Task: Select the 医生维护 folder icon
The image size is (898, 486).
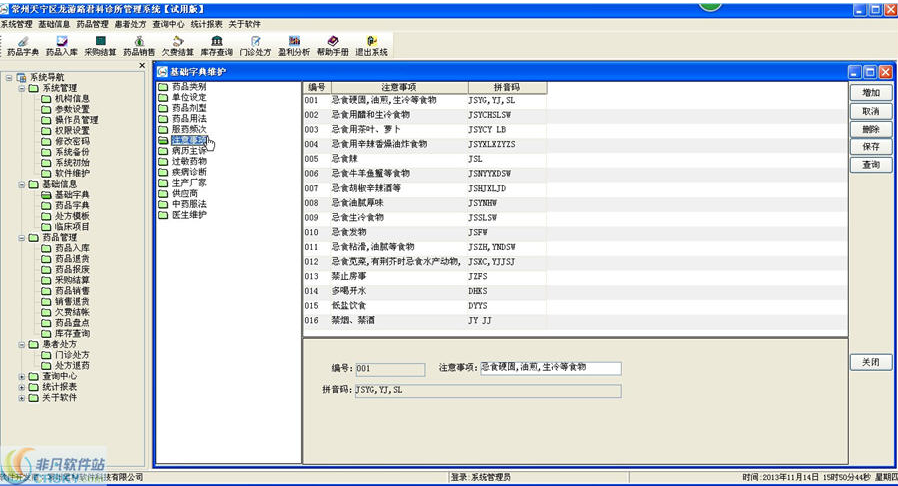Action: (163, 215)
